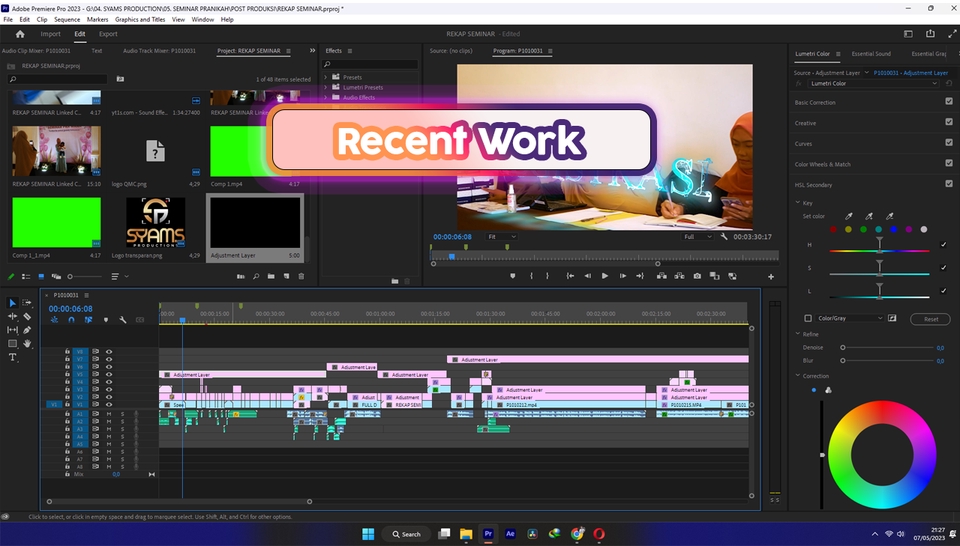Toggle Curves section checkbox
This screenshot has width=960, height=546.
(948, 143)
